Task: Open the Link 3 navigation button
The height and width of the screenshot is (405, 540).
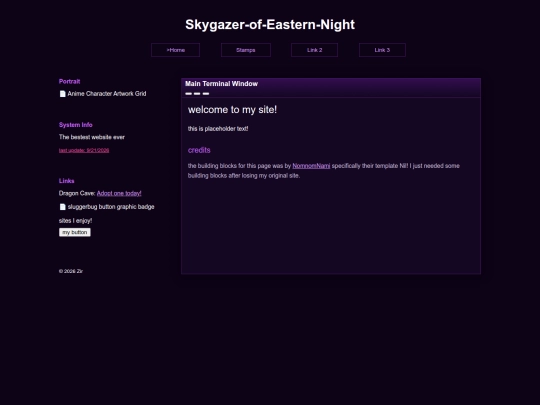Action: tap(382, 50)
